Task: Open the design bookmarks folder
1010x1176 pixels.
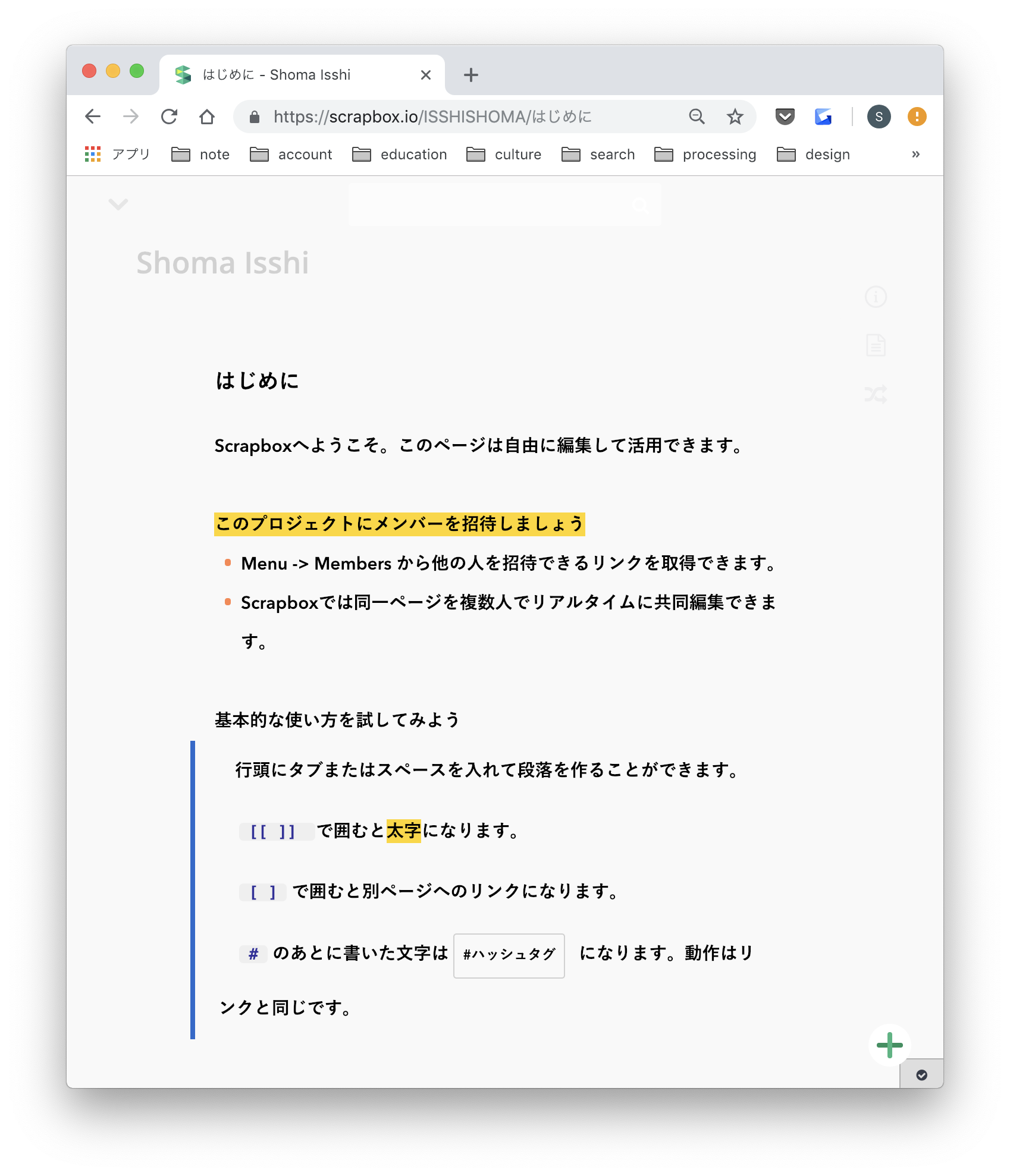Action: [x=814, y=155]
